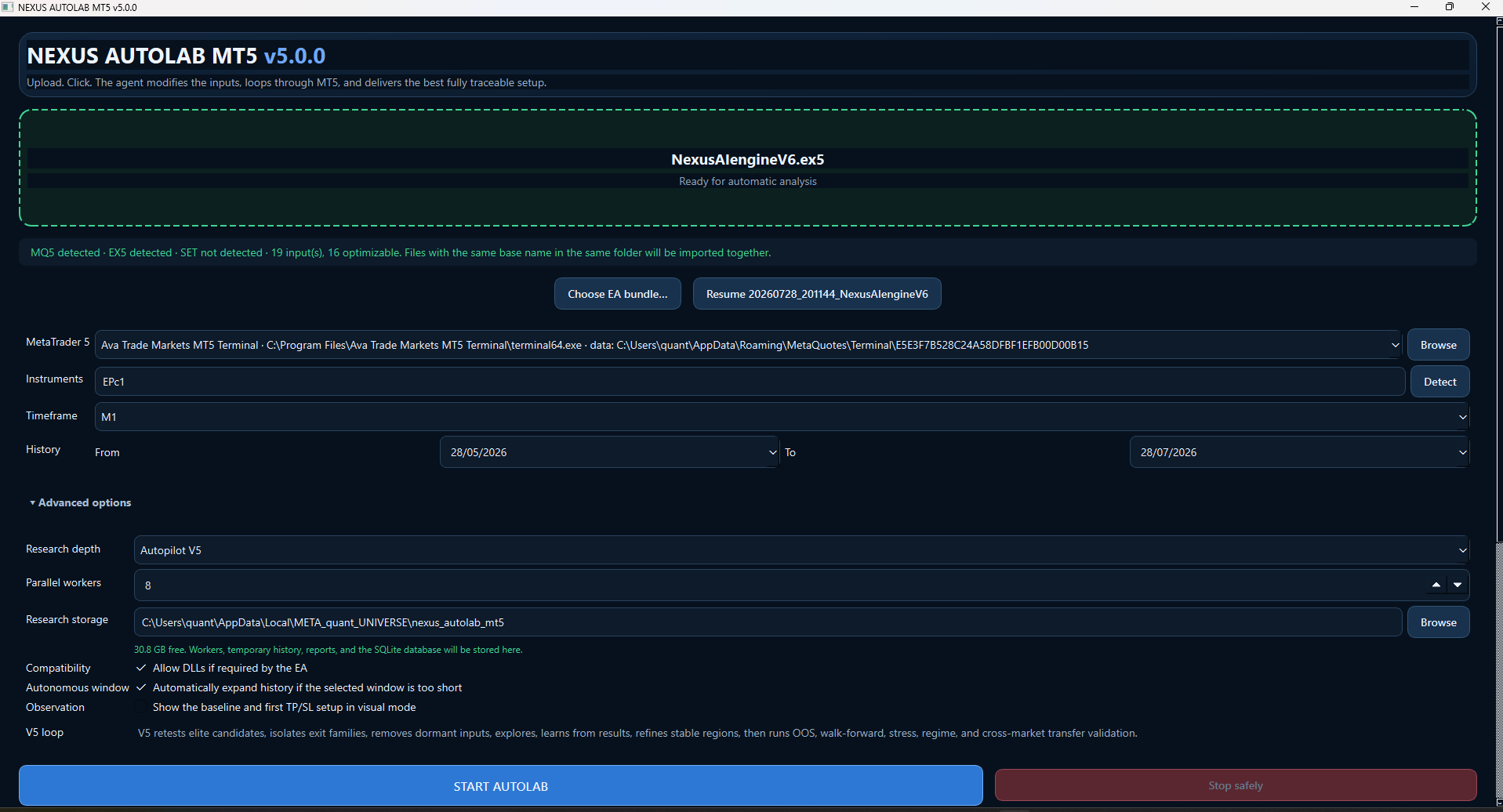Detect instruments automatically

pyautogui.click(x=1440, y=382)
